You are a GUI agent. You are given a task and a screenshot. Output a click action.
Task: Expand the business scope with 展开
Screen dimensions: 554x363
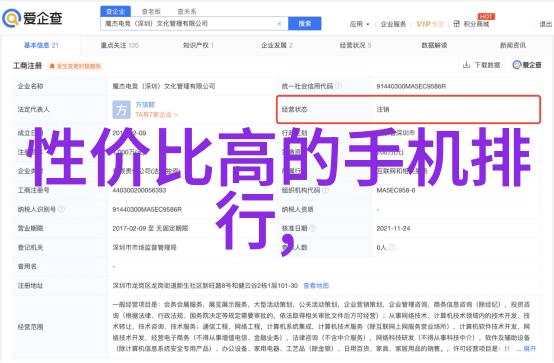coord(530,349)
